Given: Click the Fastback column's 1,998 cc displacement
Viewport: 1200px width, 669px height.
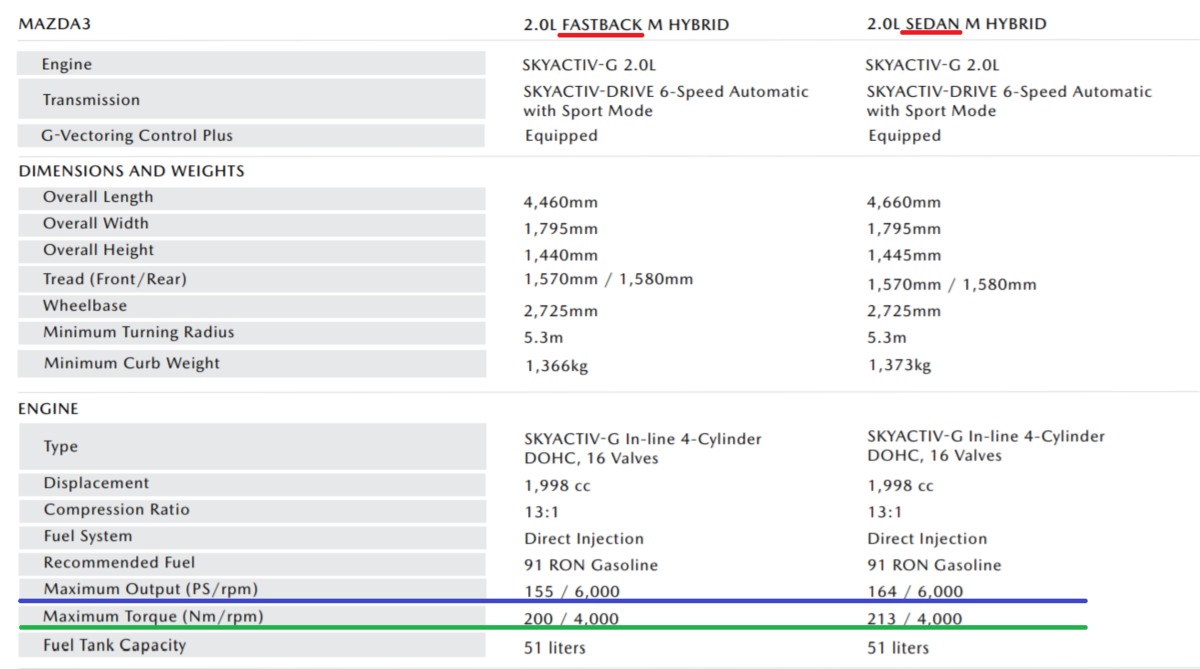Looking at the screenshot, I should click(x=557, y=486).
